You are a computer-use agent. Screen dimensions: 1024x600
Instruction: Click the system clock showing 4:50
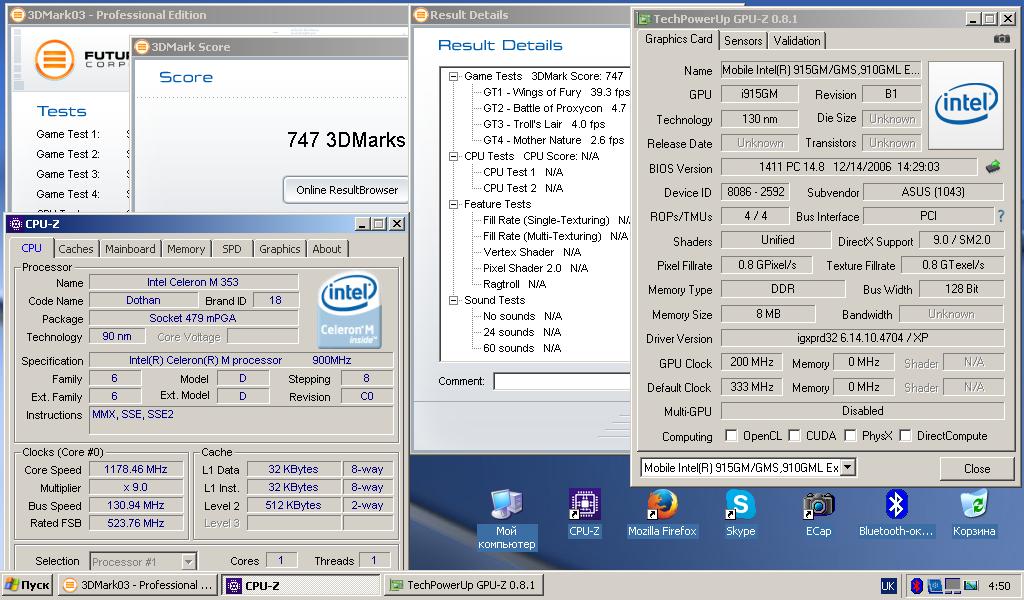[999, 586]
